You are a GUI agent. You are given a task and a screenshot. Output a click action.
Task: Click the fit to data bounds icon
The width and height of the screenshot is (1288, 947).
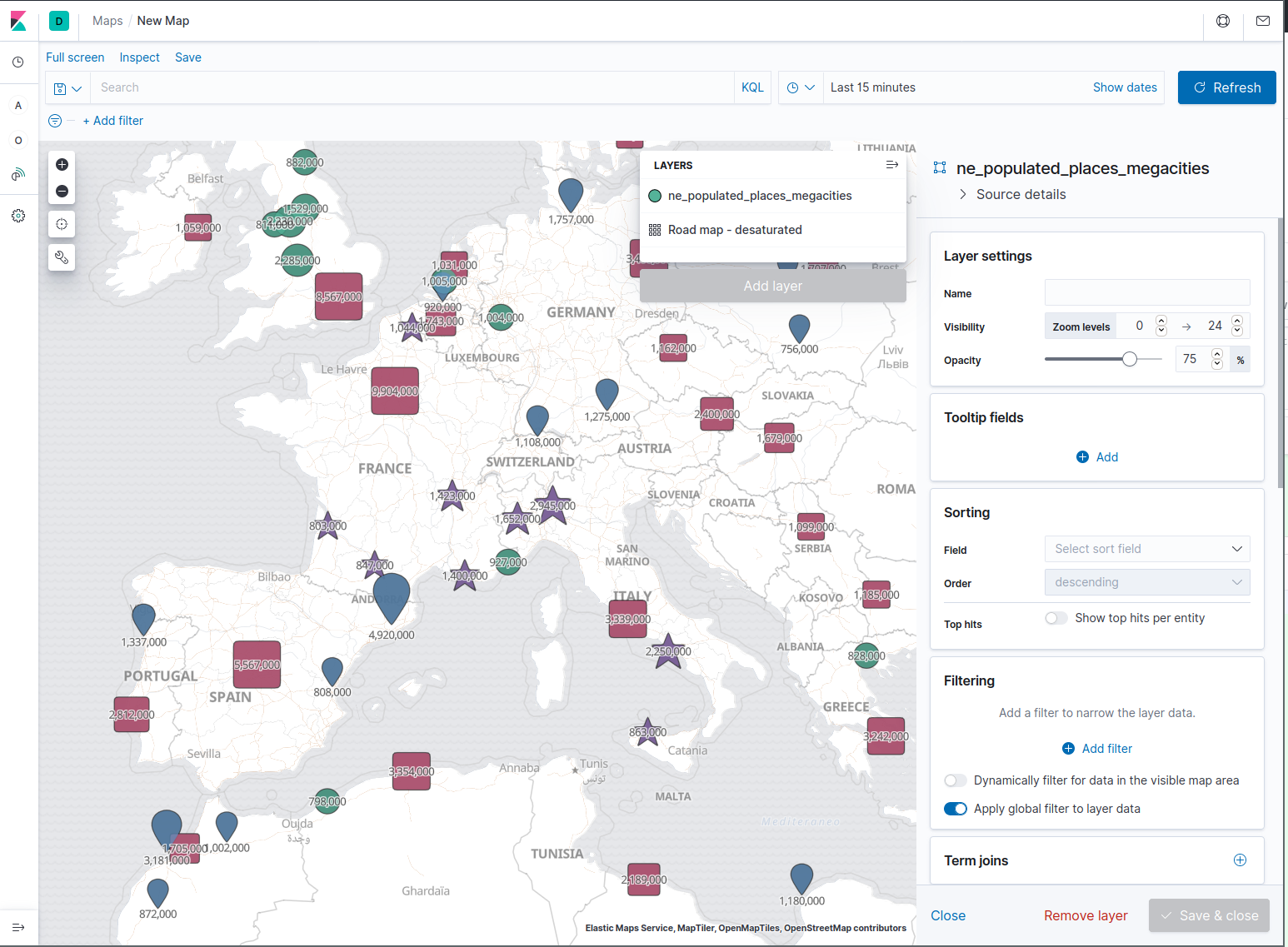[62, 224]
